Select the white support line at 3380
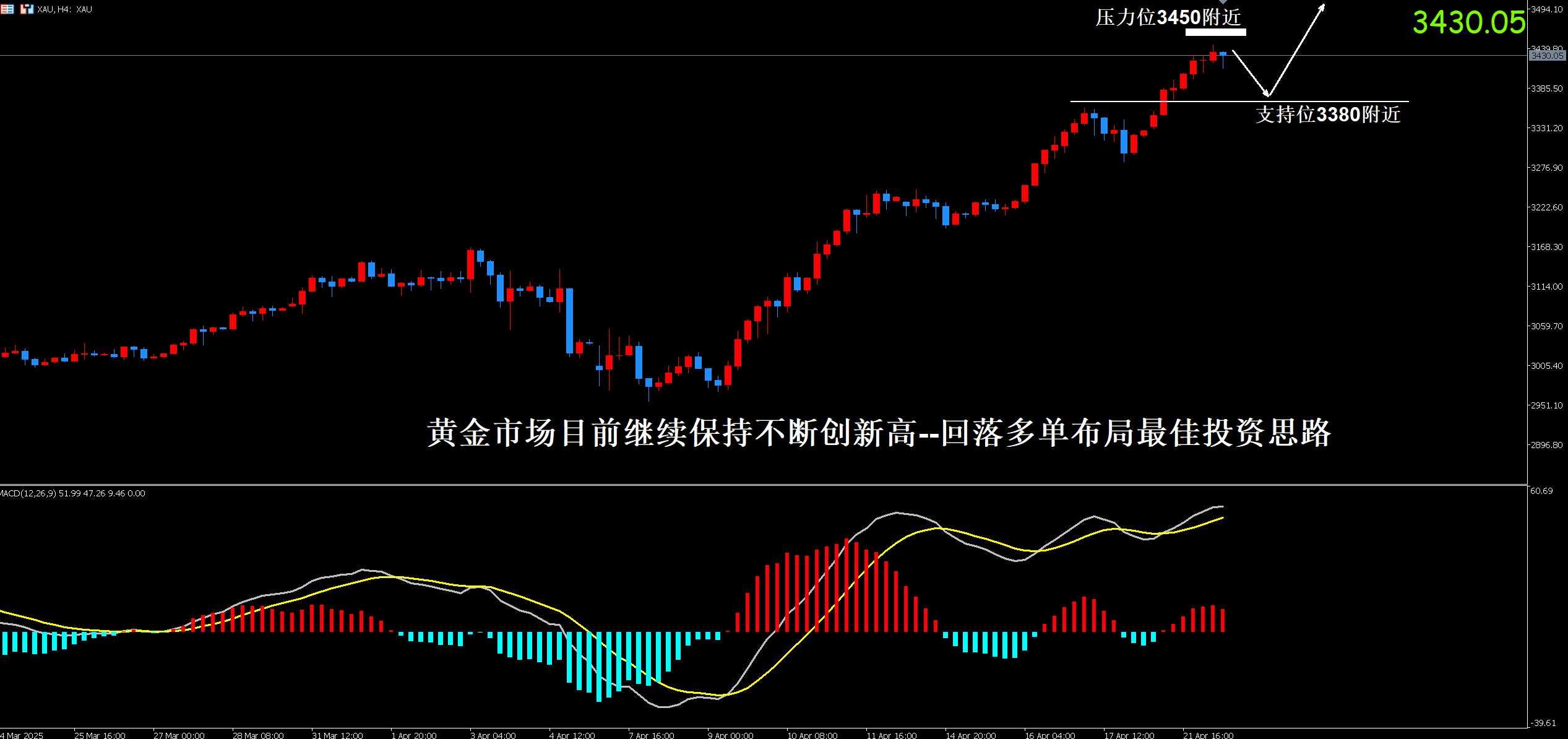1568x739 pixels. click(1239, 102)
